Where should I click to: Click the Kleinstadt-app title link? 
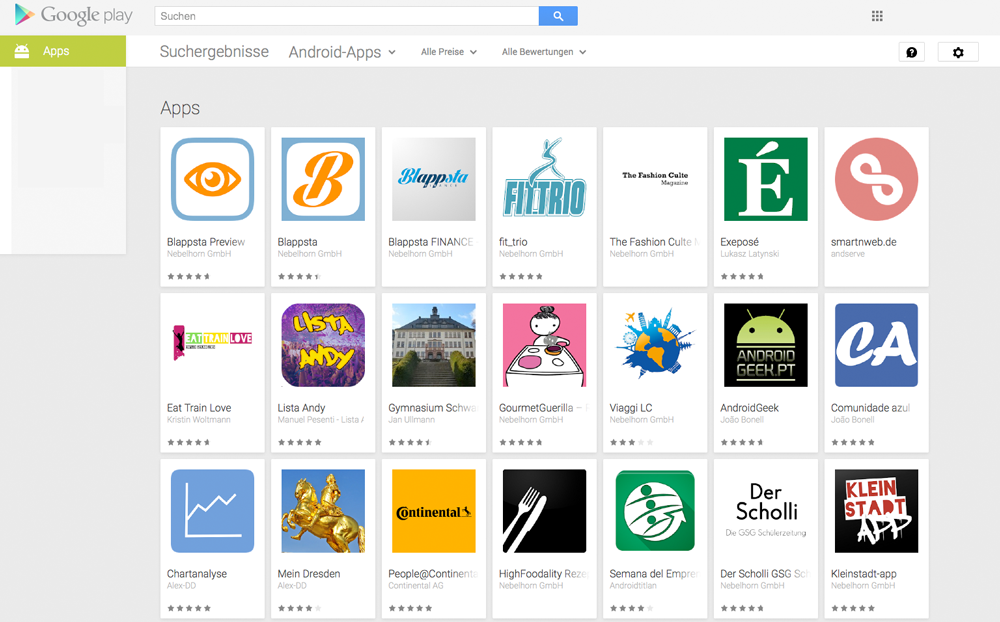point(864,574)
